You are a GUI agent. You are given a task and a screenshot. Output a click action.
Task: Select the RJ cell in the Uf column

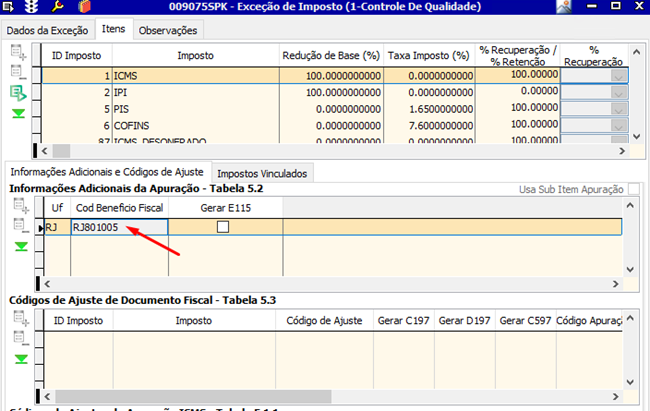point(57,227)
